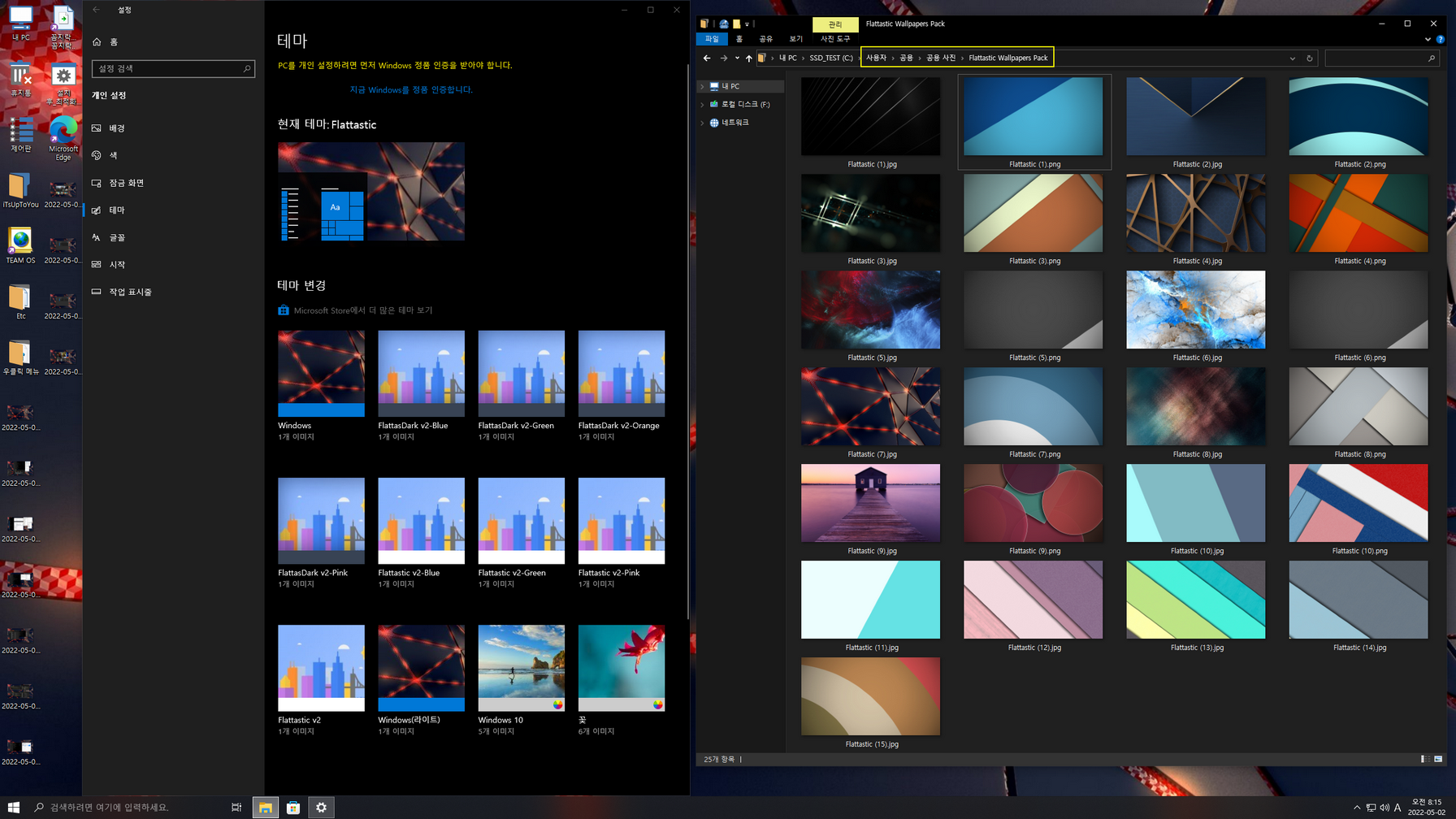Navigate to 사용자 in breadcrumb path
The image size is (1456, 819).
click(x=876, y=58)
